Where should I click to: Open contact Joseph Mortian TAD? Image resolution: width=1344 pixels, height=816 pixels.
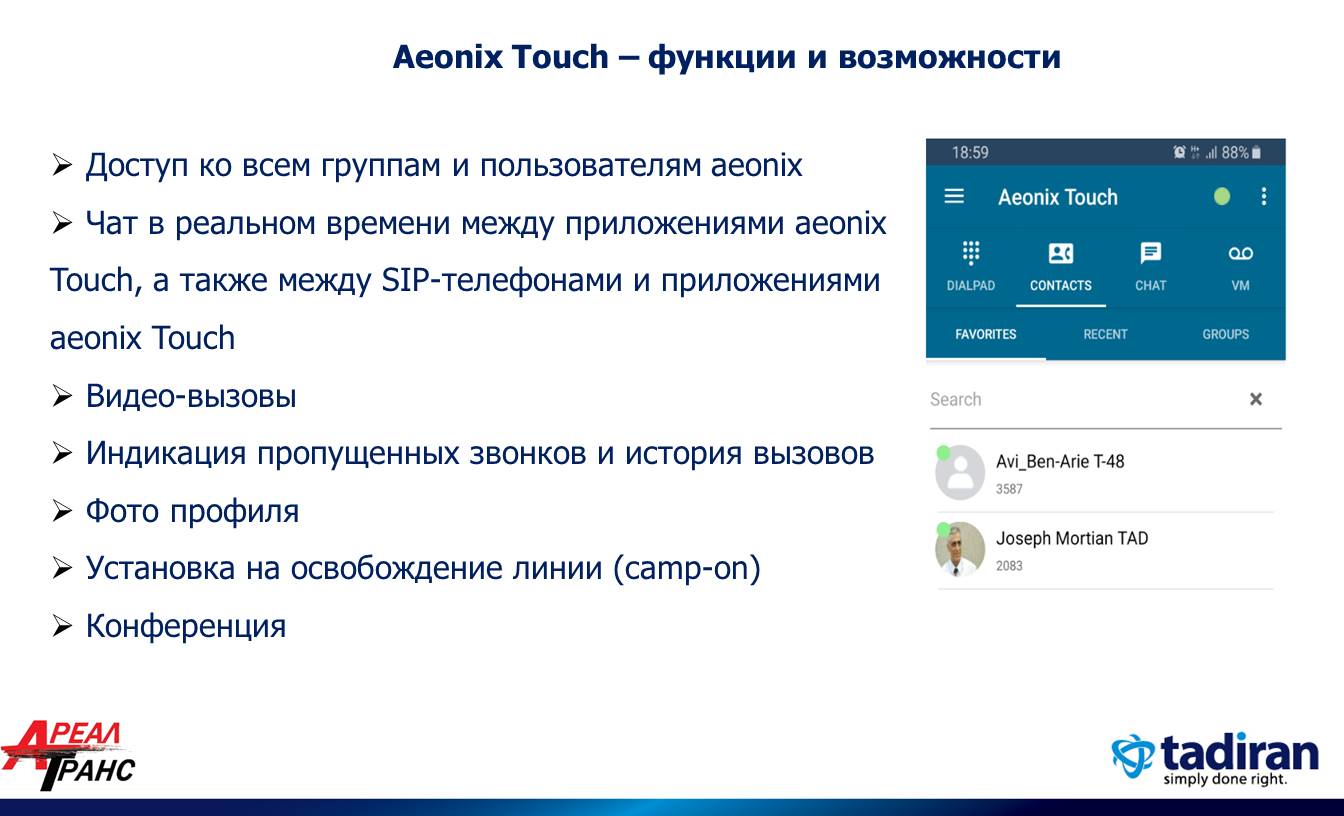(x=1105, y=551)
